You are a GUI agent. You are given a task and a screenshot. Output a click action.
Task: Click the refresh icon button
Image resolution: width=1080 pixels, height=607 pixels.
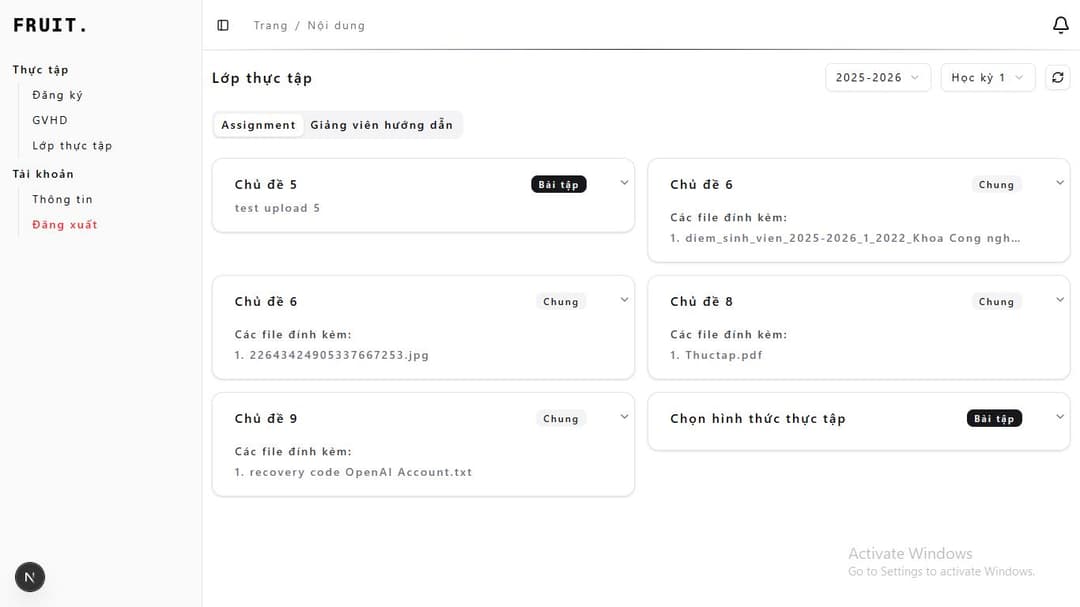click(1057, 78)
